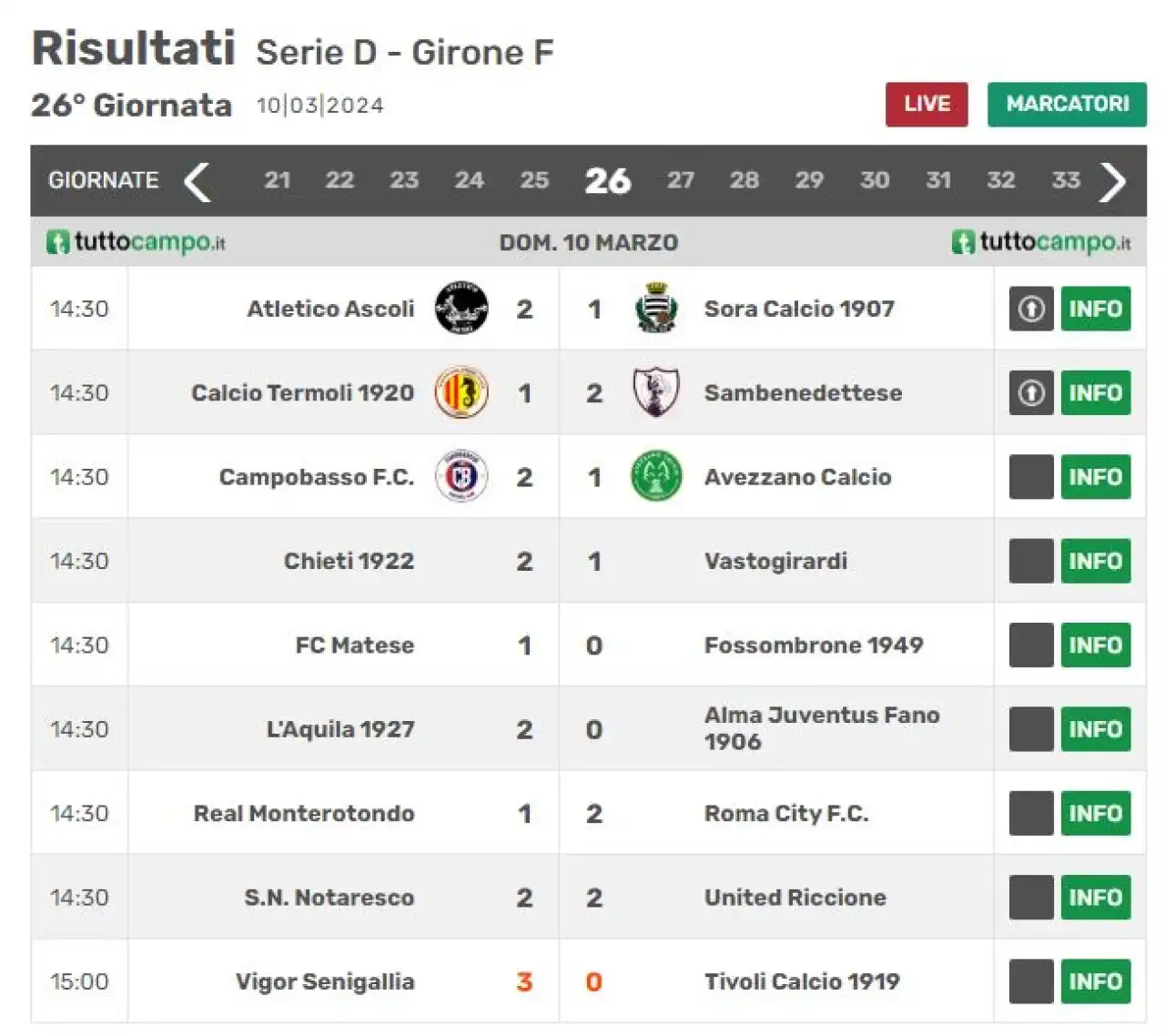Go to previous giornate with left chevron
The height and width of the screenshot is (1036, 1165).
pyautogui.click(x=197, y=181)
